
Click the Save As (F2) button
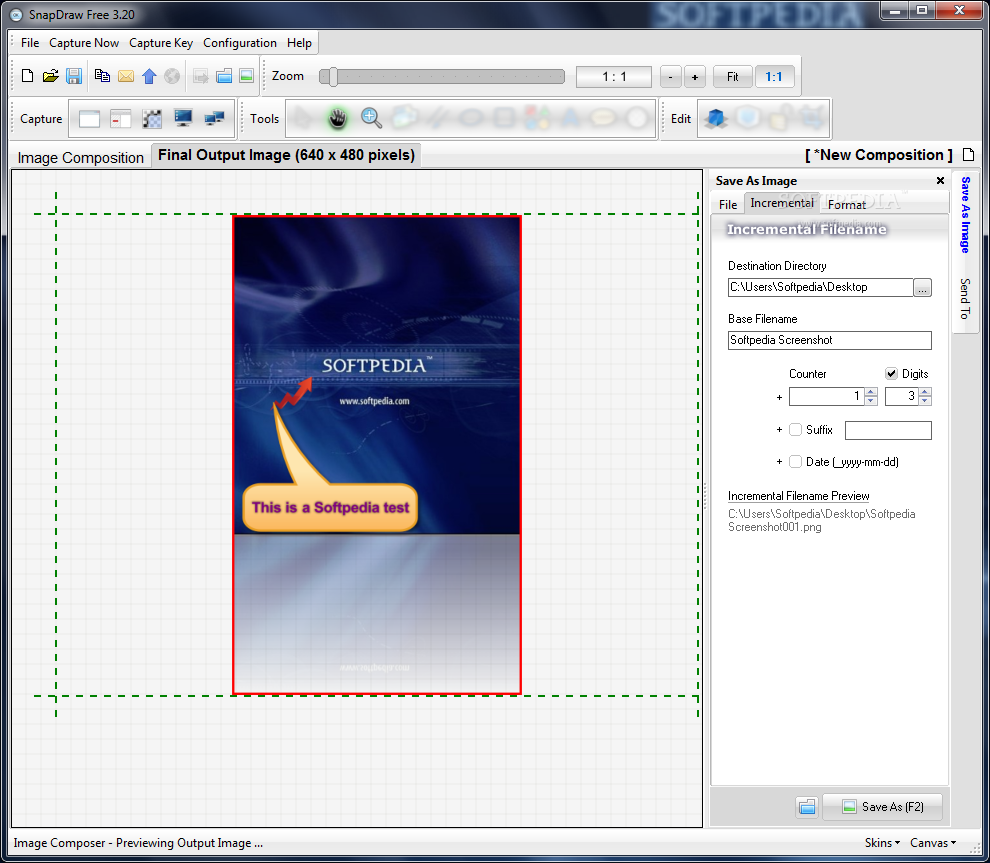point(883,807)
